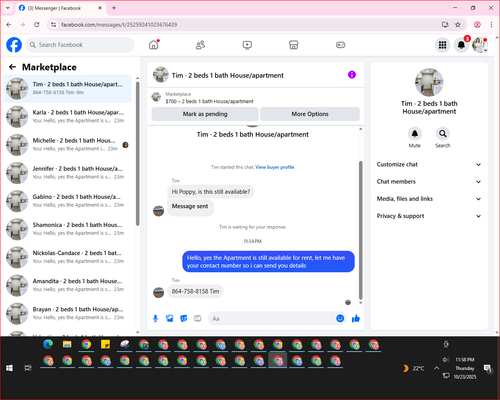500x400 pixels.
Task: Bookmark this page star icon
Action: coord(458,24)
